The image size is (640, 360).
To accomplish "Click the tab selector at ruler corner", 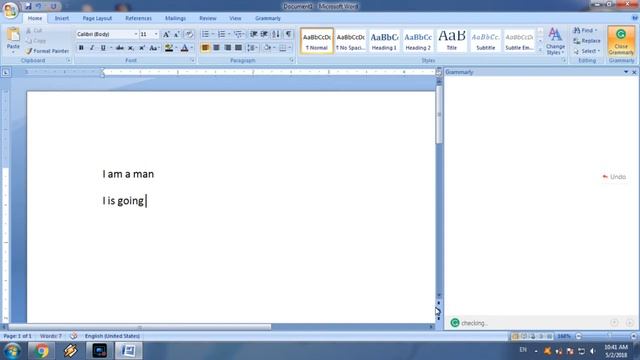I will click(6, 72).
